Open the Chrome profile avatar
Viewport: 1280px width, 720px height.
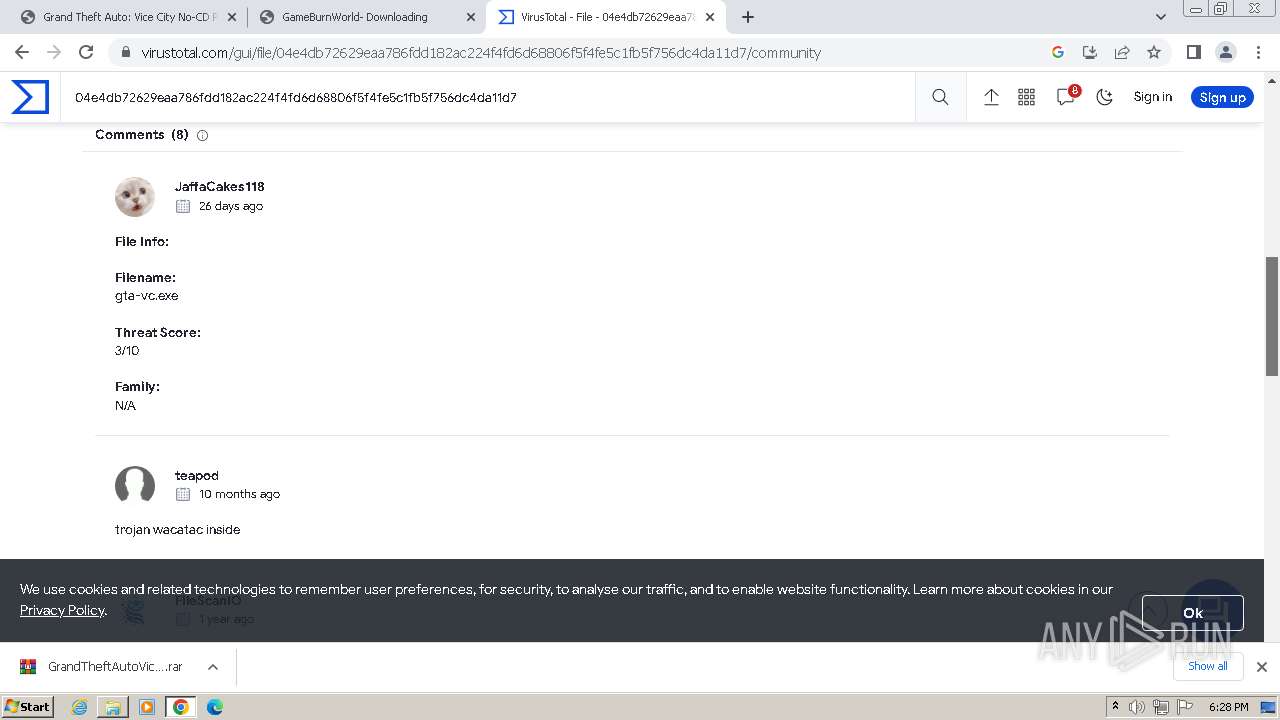tap(1226, 52)
